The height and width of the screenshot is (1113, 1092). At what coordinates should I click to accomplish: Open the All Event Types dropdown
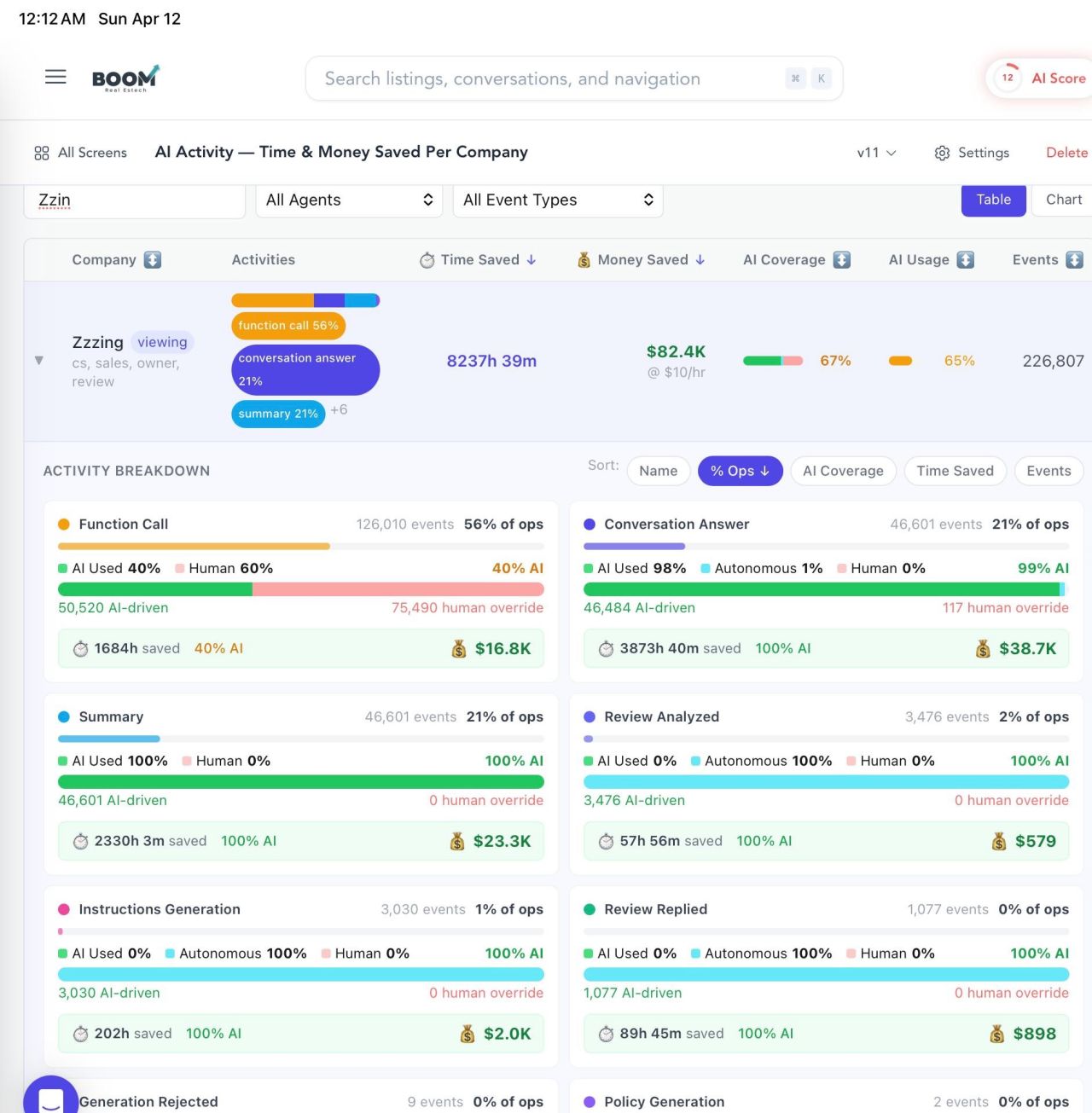coord(558,200)
